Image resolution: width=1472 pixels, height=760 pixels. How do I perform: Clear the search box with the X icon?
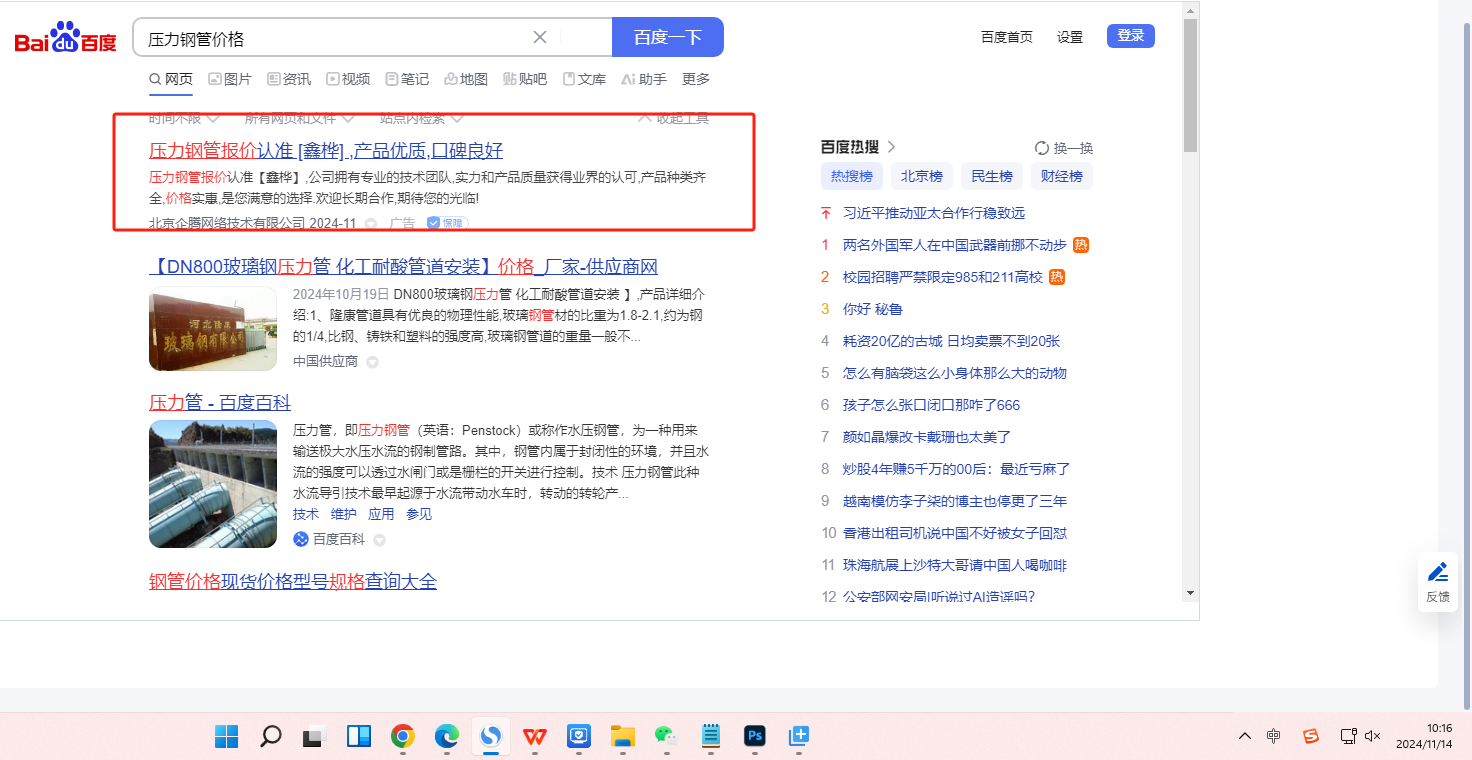540,37
